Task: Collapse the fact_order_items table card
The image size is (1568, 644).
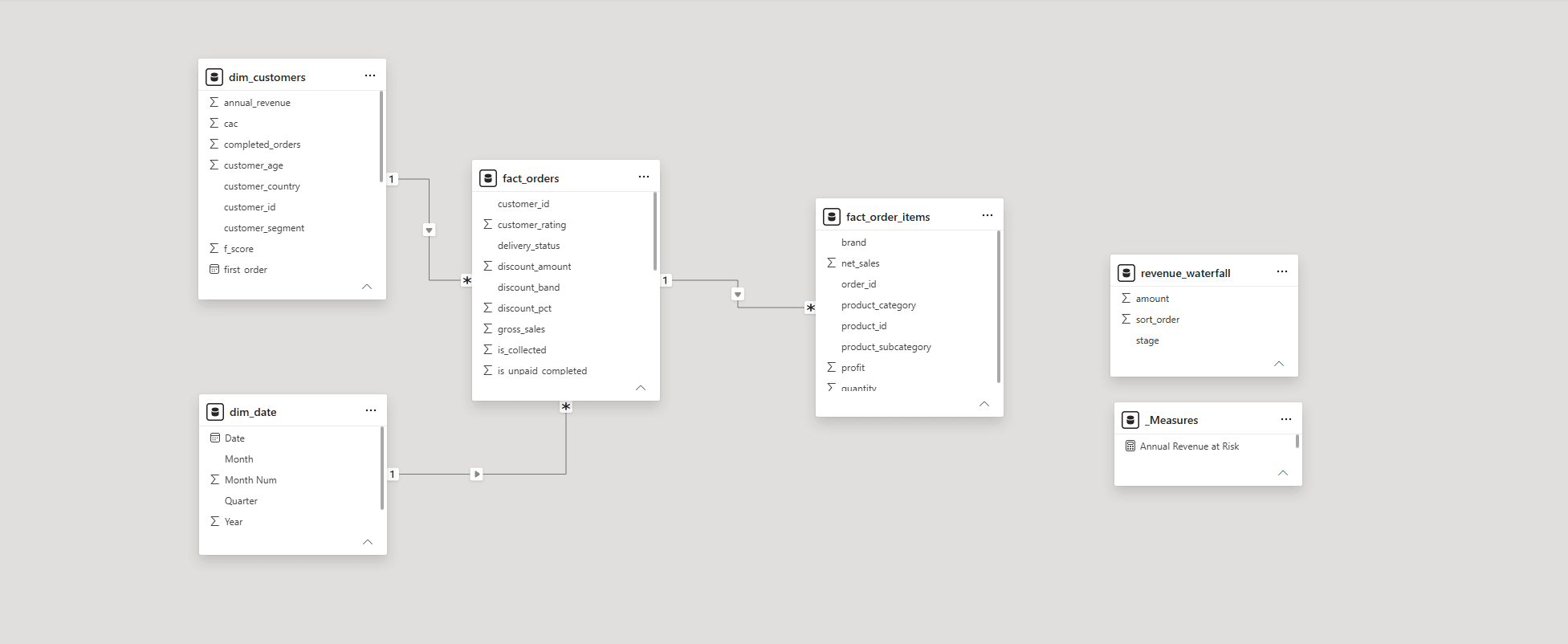Action: pyautogui.click(x=984, y=404)
